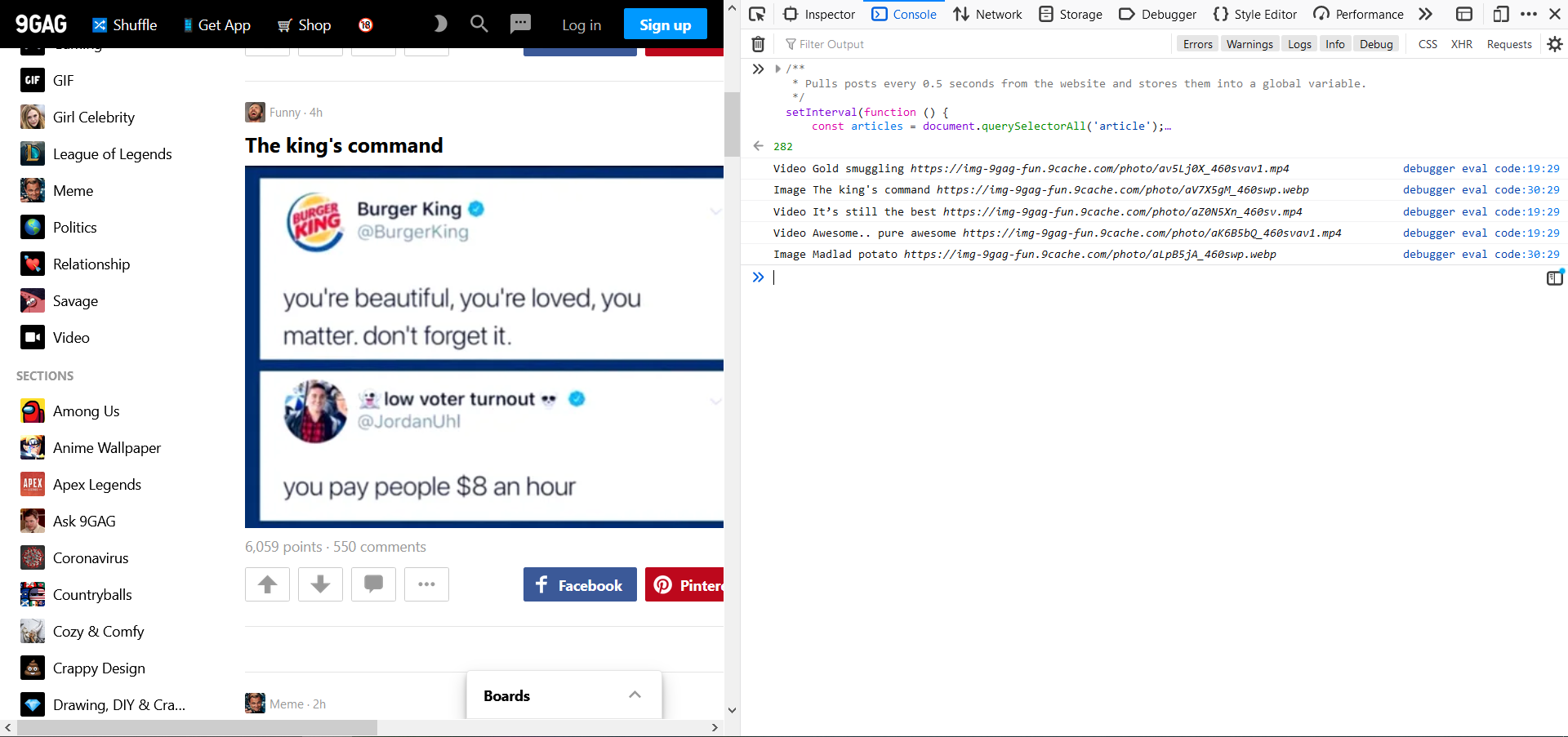The width and height of the screenshot is (1568, 737).
Task: Open Girl Celebrity section
Action: [x=78, y=117]
